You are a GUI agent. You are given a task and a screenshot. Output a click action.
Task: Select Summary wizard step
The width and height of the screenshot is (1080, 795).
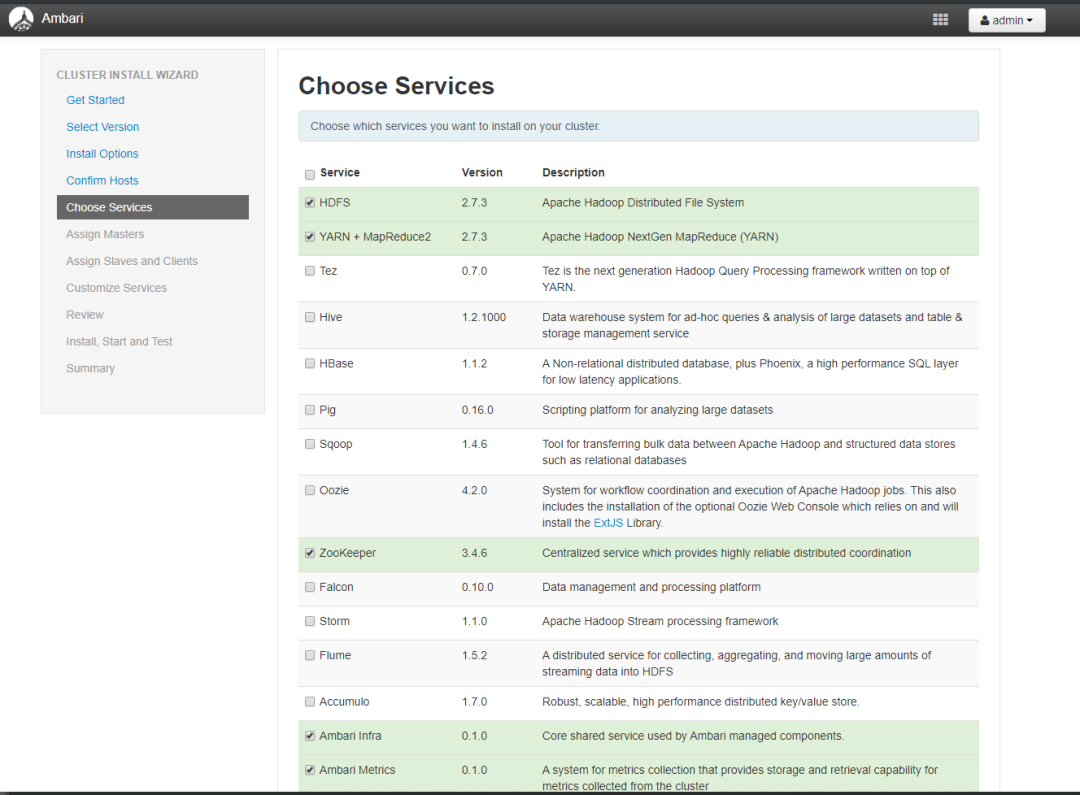[x=90, y=369]
